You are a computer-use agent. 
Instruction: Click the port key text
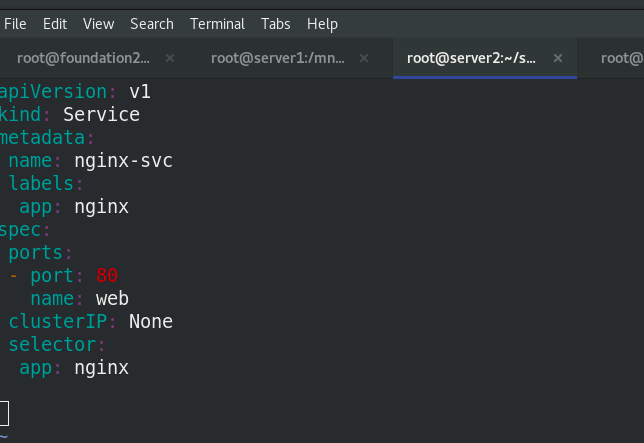coord(52,275)
